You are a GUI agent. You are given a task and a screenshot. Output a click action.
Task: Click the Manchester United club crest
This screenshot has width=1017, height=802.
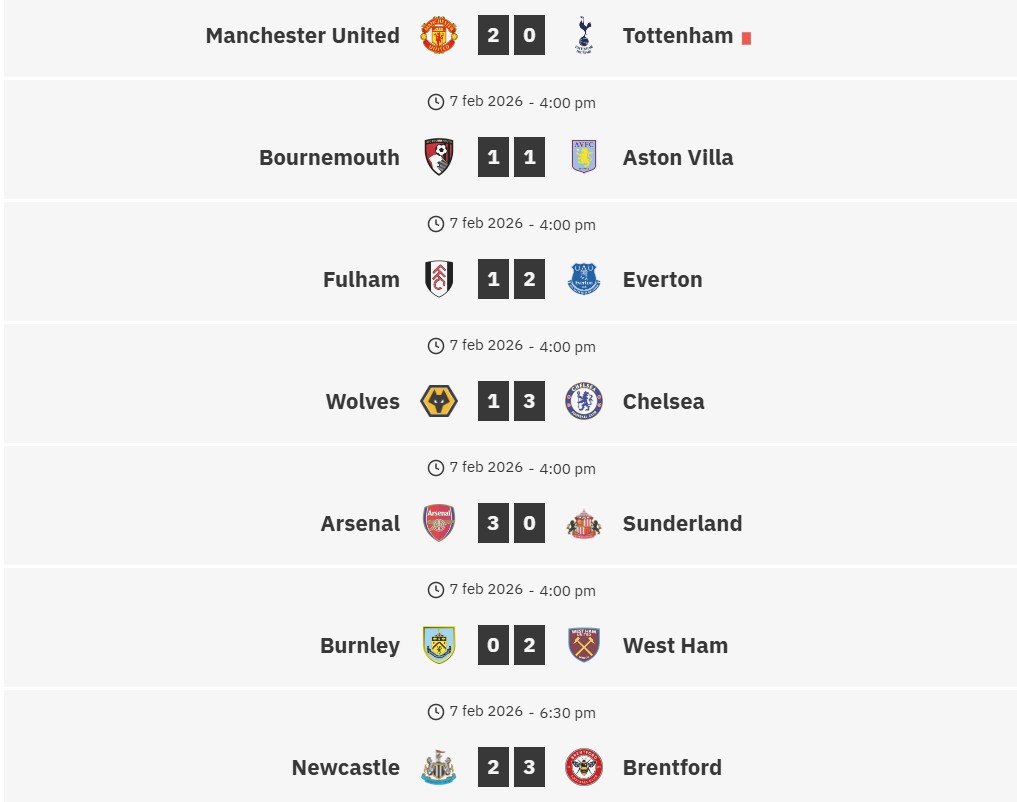pyautogui.click(x=438, y=35)
